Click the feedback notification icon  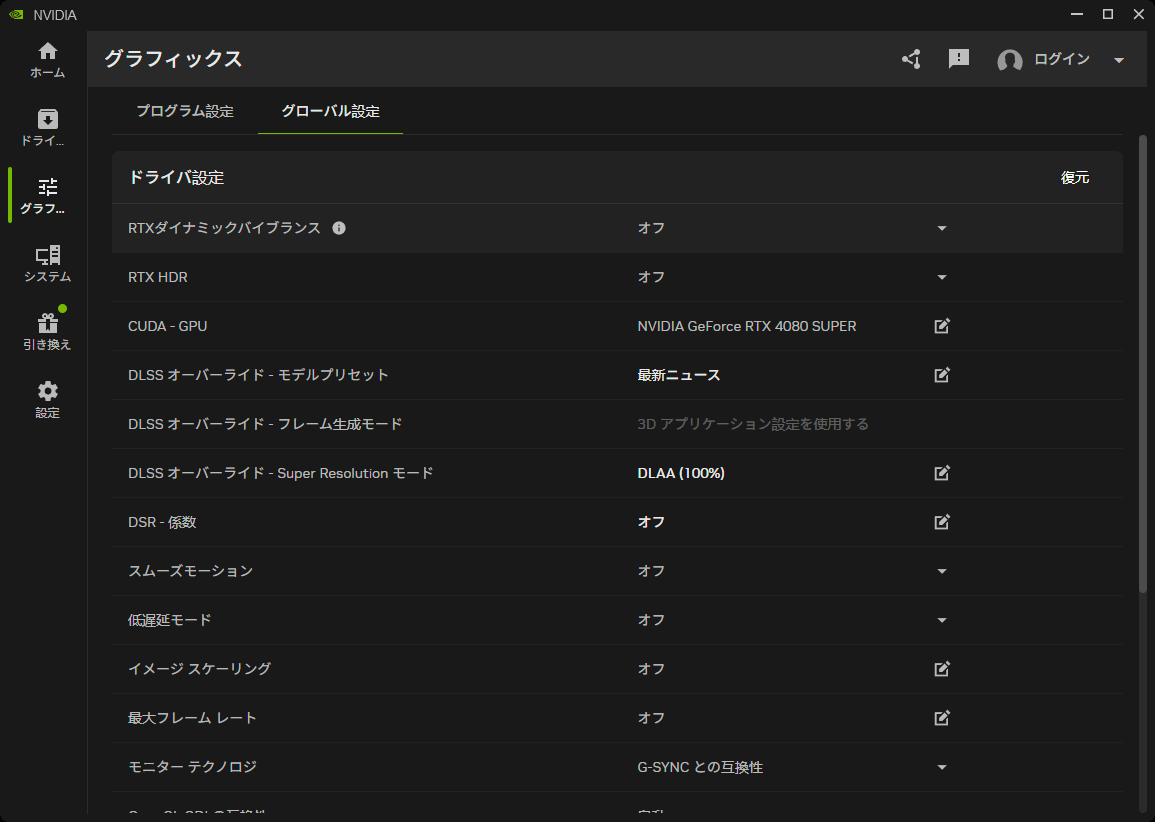[959, 59]
